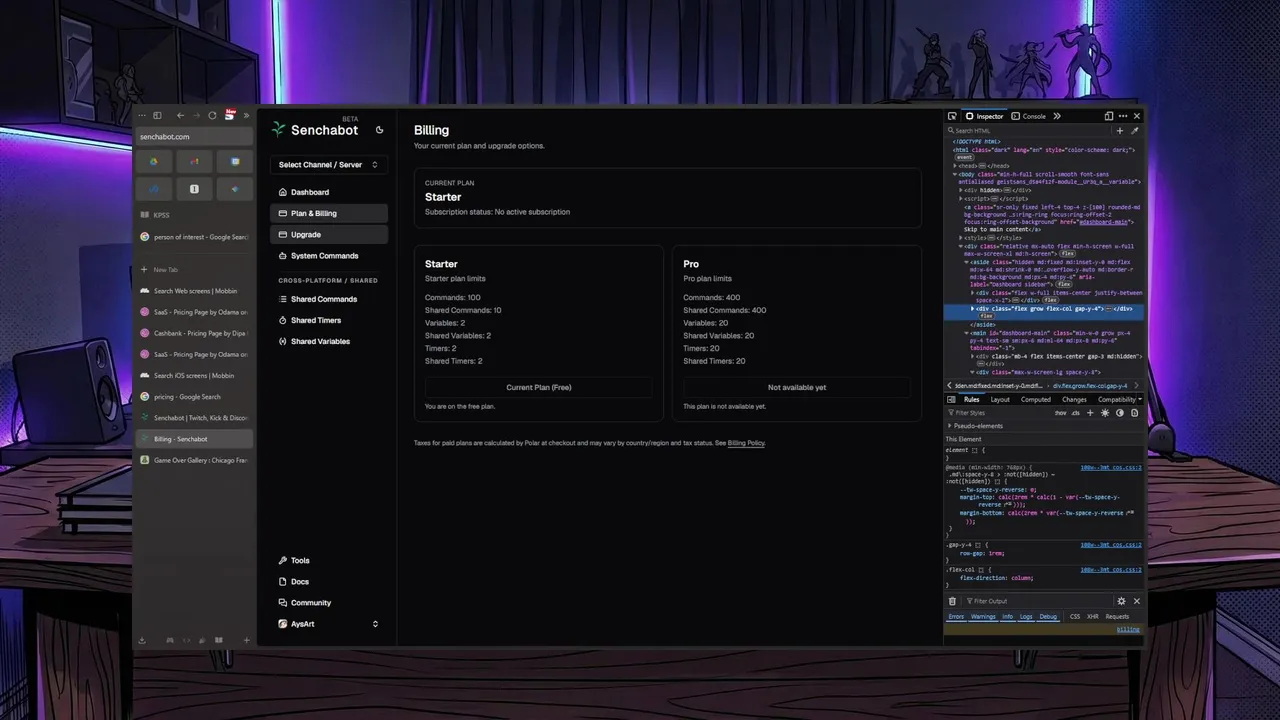Open the Select Channel / Server dropdown
This screenshot has width=1280, height=720.
click(x=328, y=165)
